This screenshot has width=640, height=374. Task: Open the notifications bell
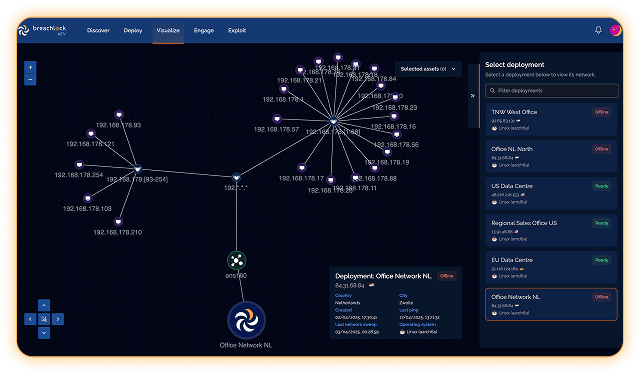[598, 30]
